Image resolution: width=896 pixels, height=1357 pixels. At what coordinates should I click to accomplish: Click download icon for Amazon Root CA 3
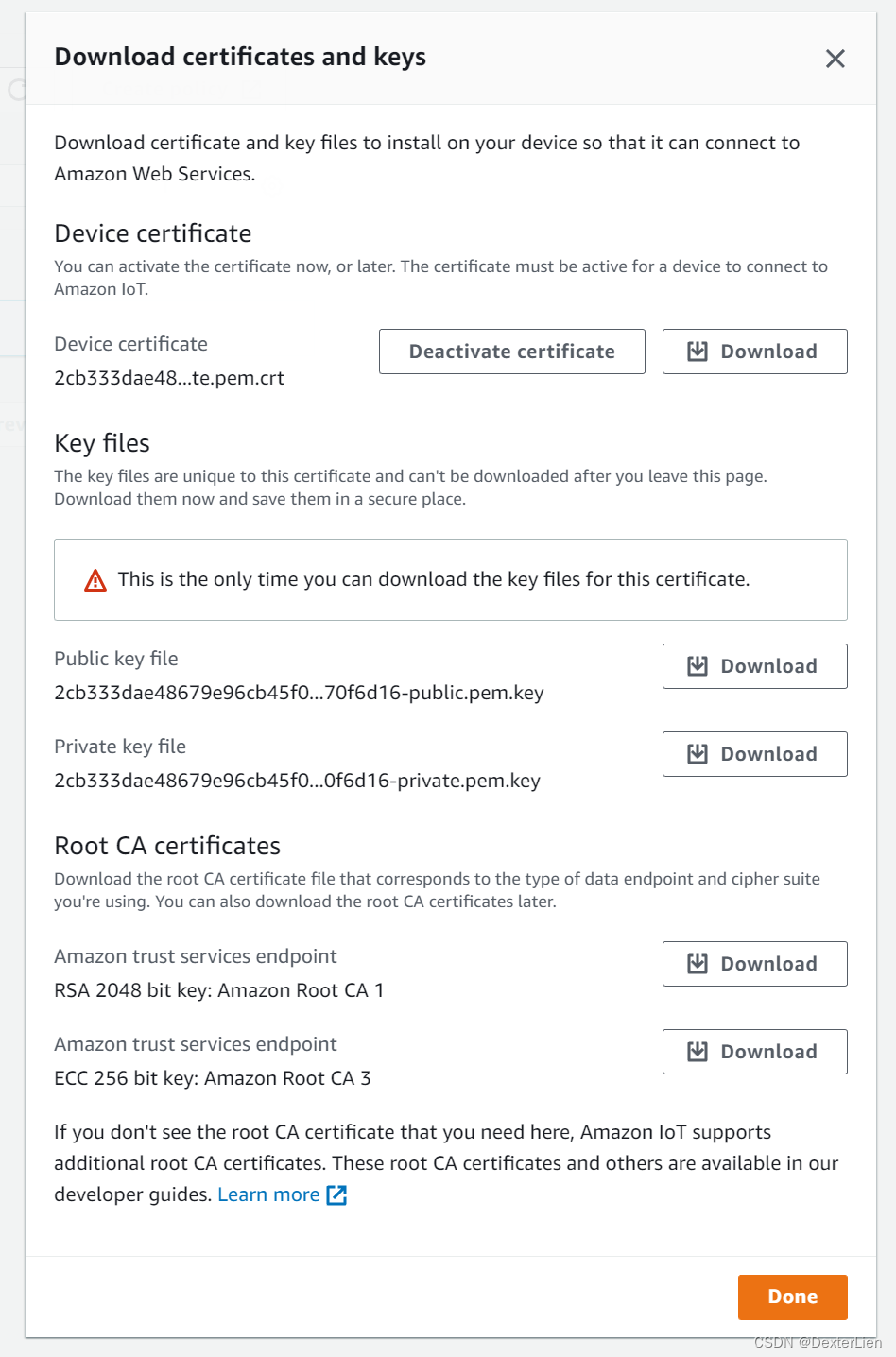698,1052
